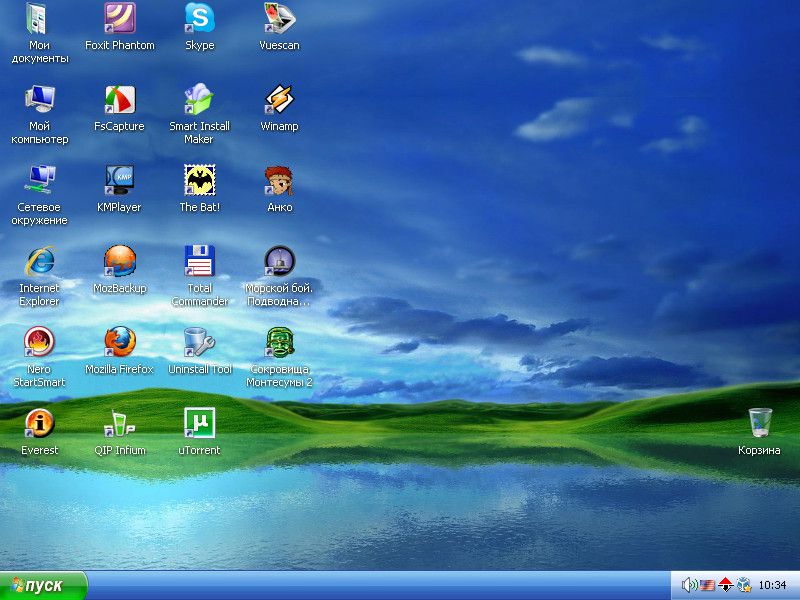
Task: Click the Winamp desktop icon
Action: pyautogui.click(x=279, y=100)
